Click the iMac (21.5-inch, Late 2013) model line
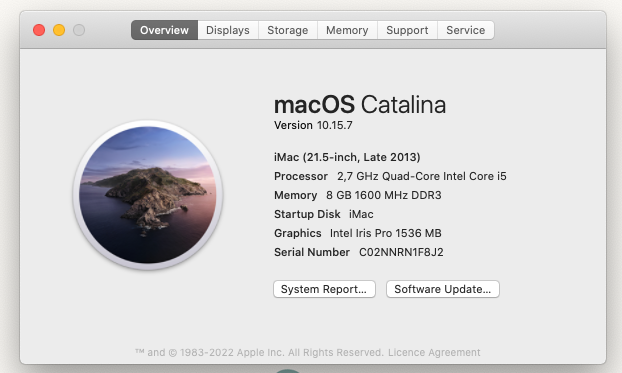622x373 pixels. (x=347, y=158)
